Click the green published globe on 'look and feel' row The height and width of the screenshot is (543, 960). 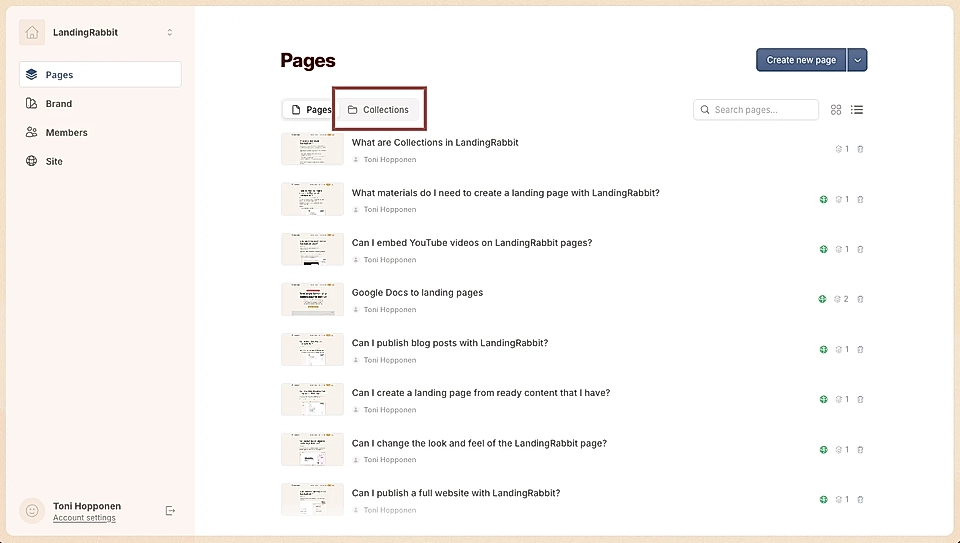823,449
